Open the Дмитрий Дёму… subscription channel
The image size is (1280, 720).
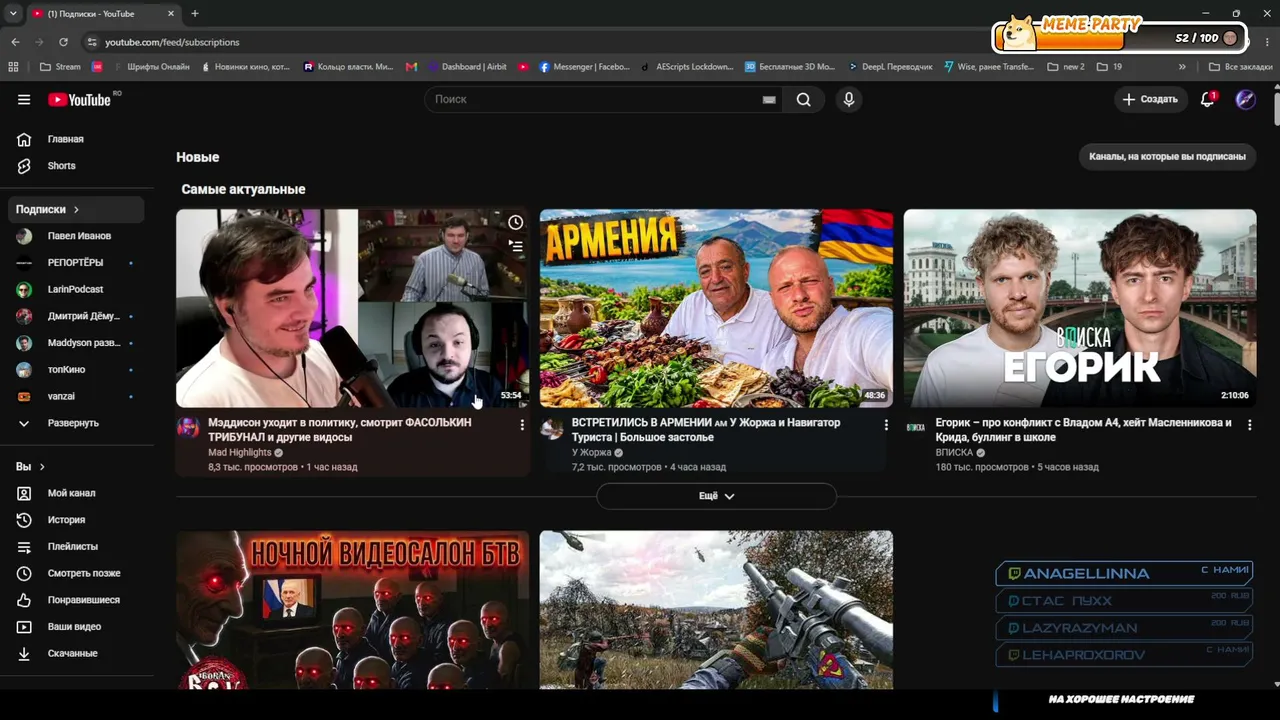point(76,316)
